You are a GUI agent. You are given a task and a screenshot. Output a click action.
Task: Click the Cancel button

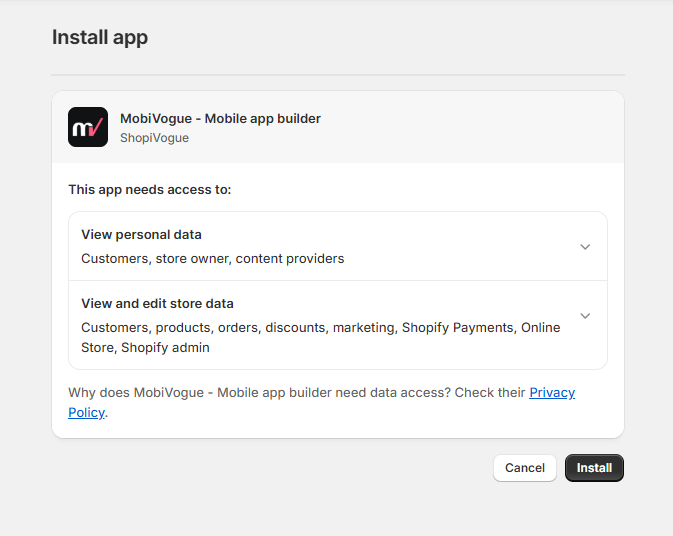[525, 468]
